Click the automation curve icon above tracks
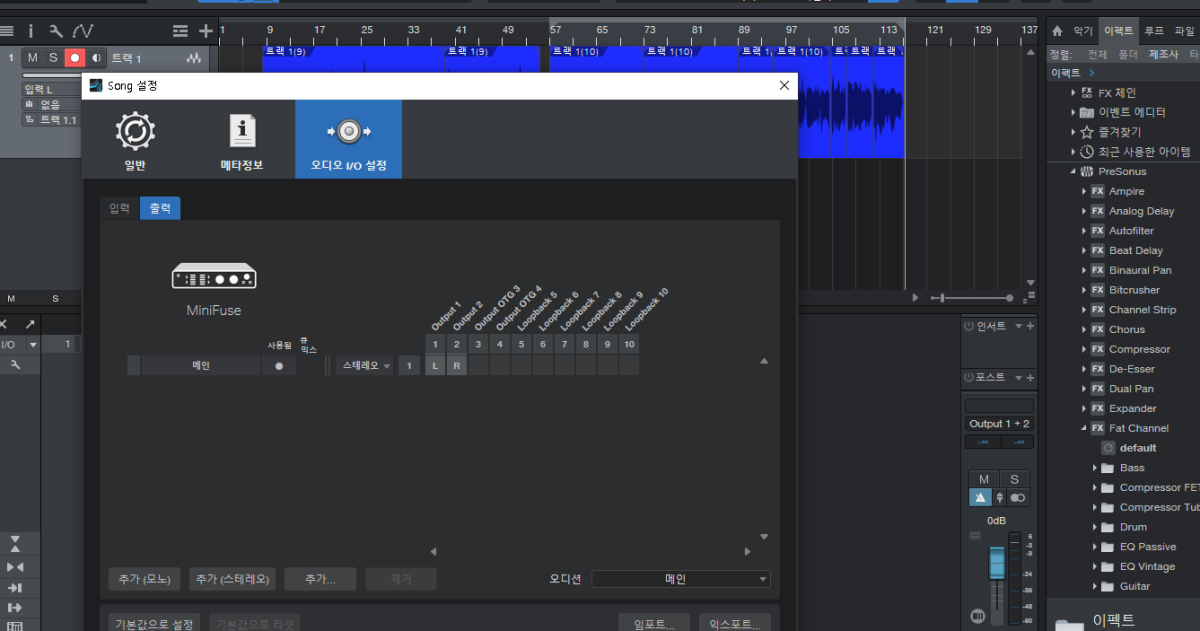1200x631 pixels. (x=82, y=31)
